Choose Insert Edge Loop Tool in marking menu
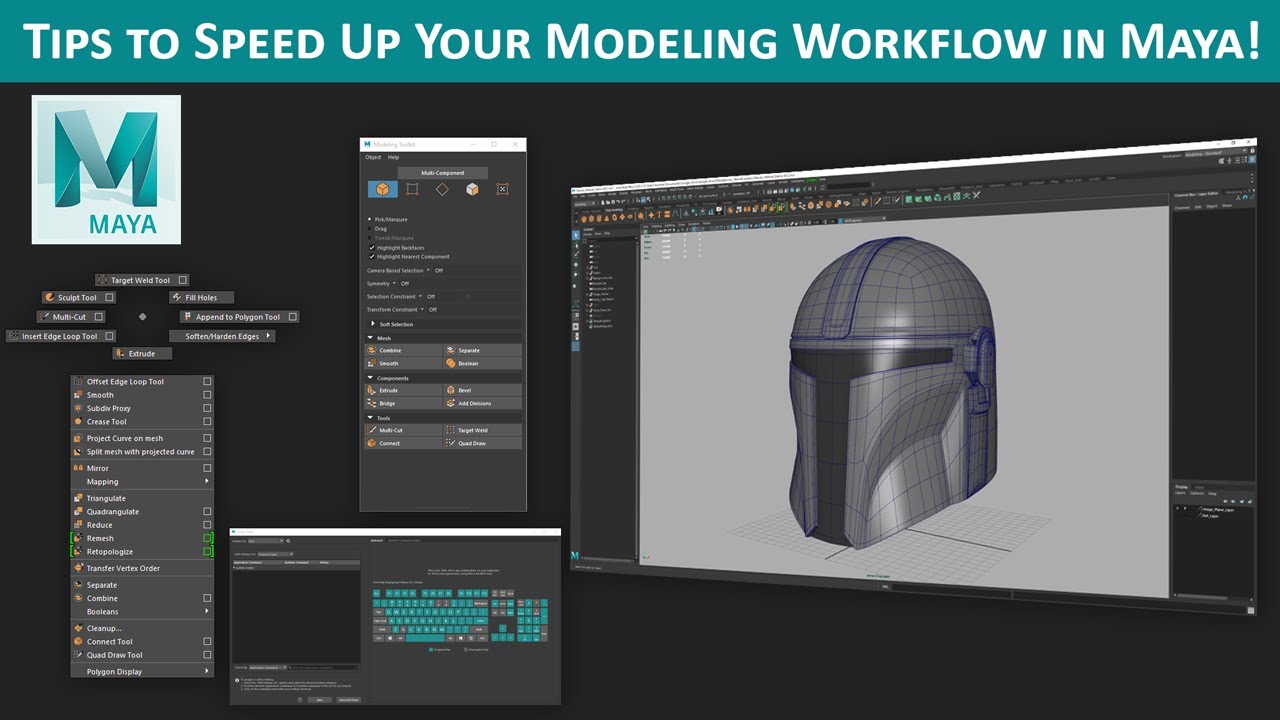 61,336
